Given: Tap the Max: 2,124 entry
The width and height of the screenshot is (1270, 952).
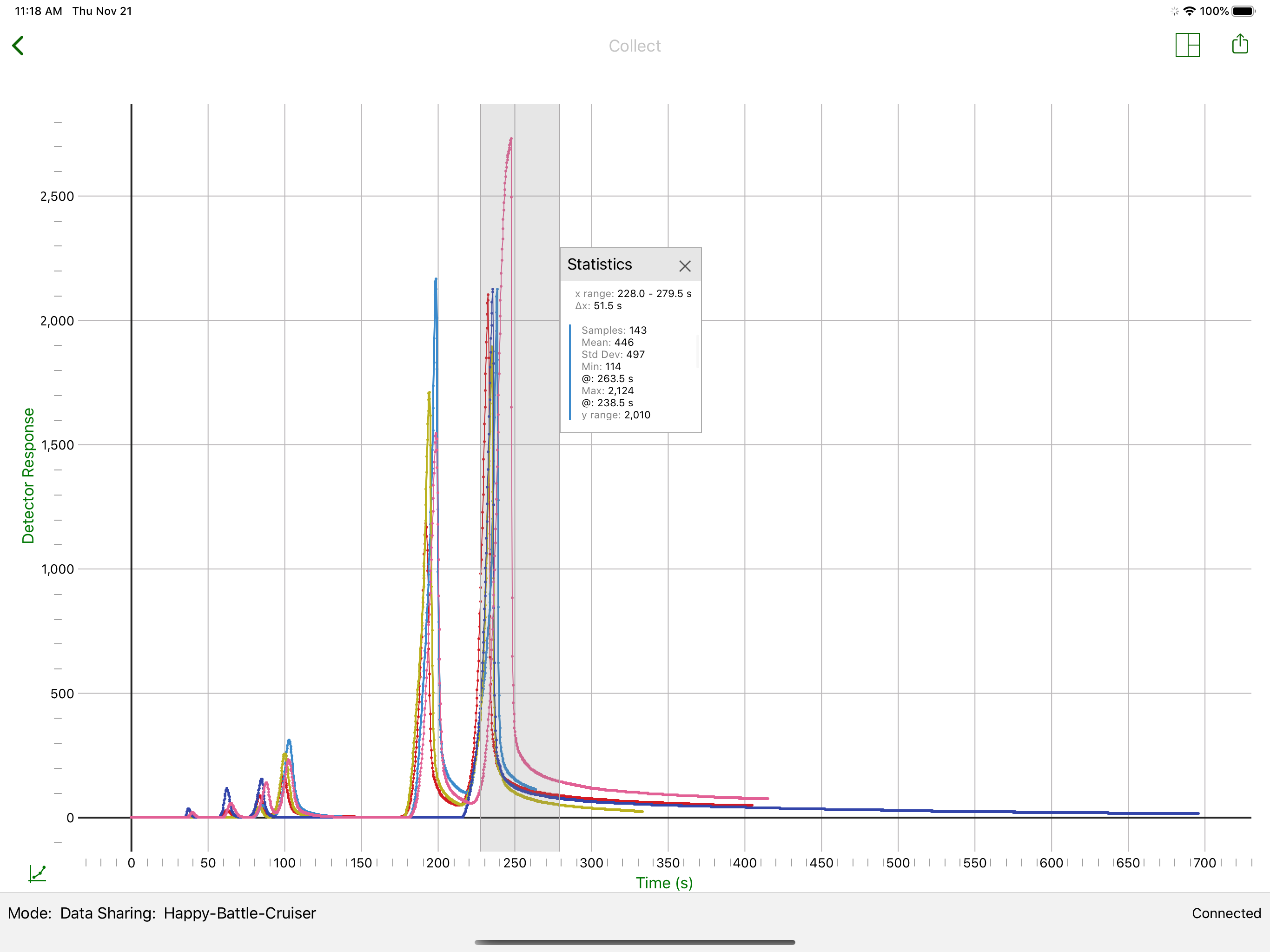Looking at the screenshot, I should point(608,390).
